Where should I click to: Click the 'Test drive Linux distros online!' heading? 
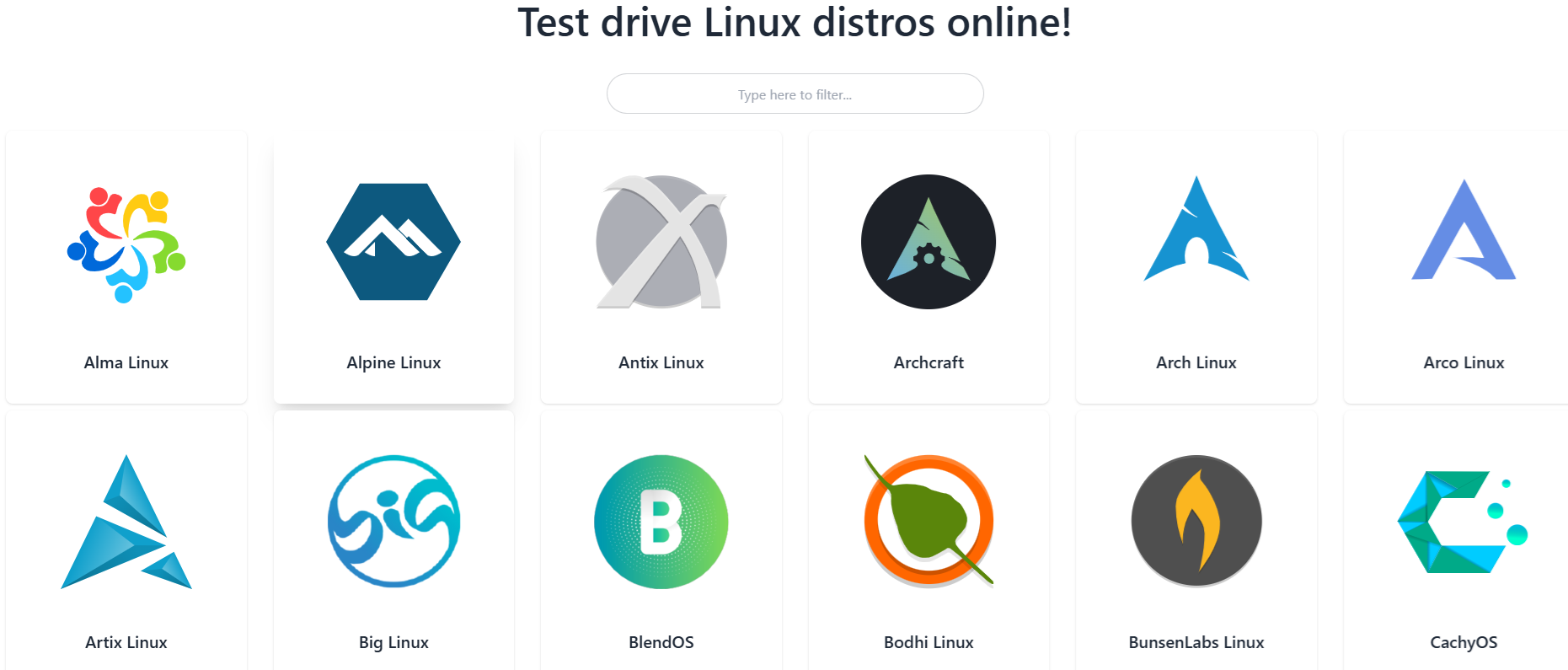pyautogui.click(x=795, y=23)
